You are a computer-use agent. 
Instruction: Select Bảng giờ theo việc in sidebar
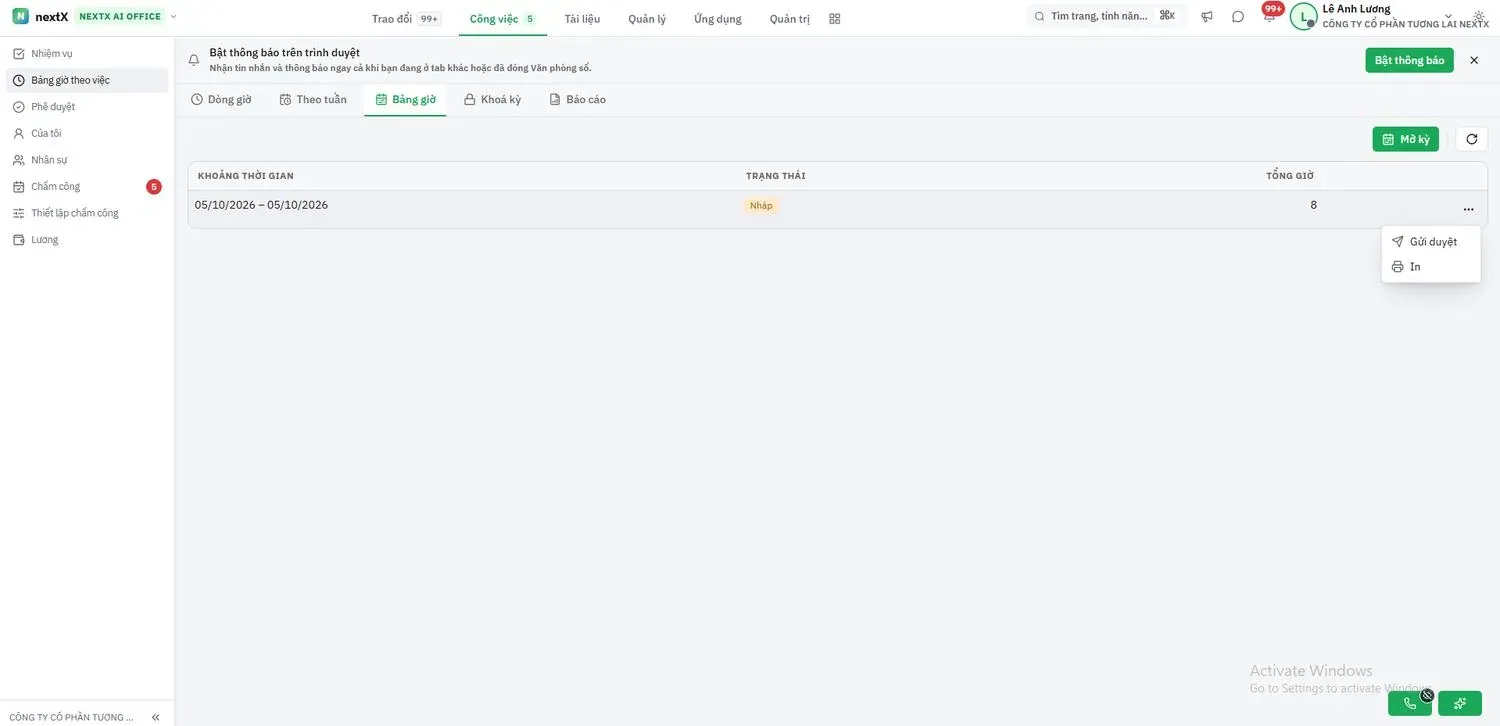87,80
